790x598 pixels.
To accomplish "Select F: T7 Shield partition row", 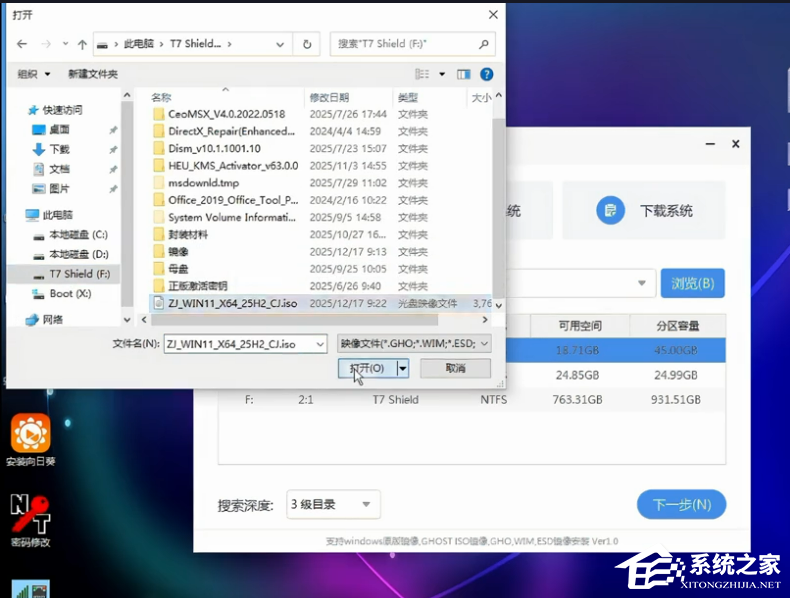I will pyautogui.click(x=472, y=400).
